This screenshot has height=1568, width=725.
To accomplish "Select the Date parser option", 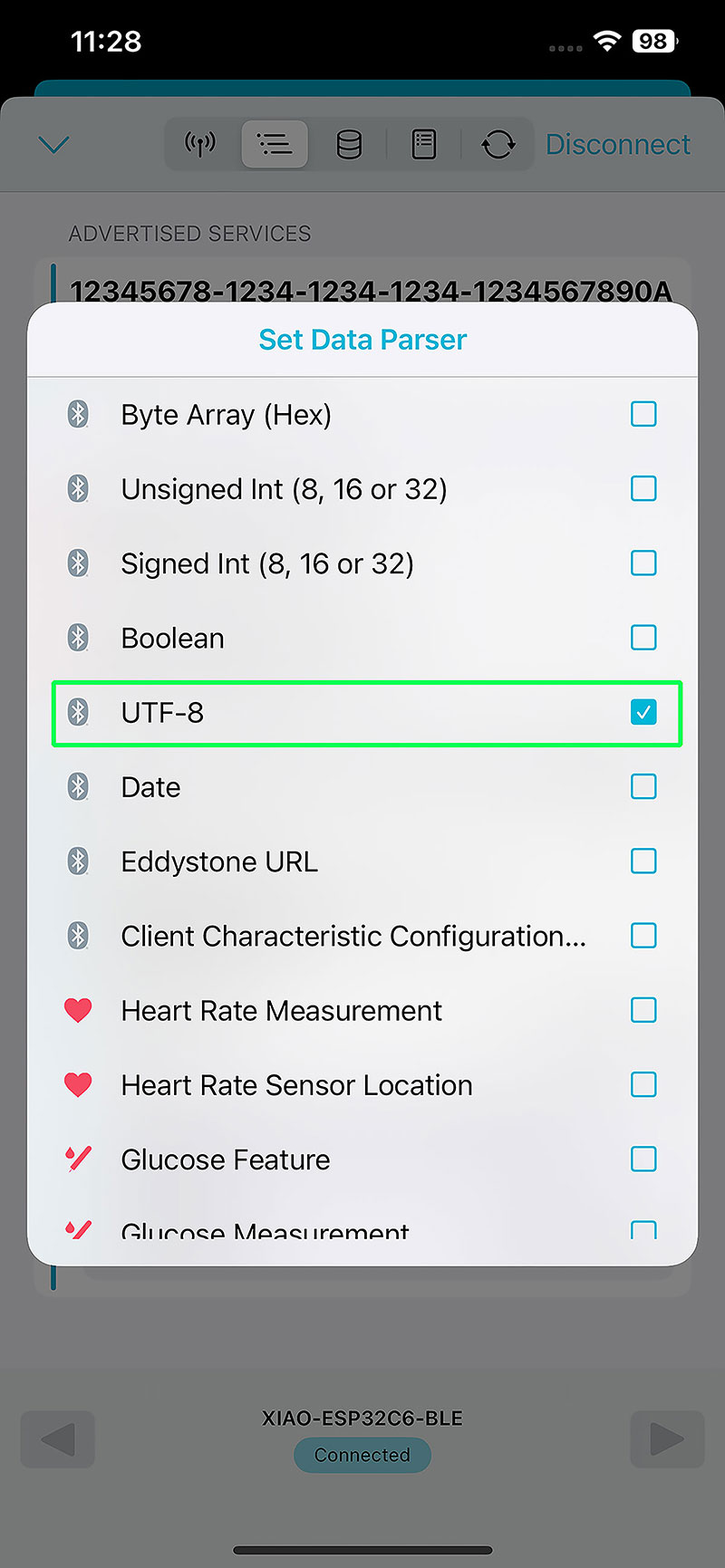I will point(151,787).
